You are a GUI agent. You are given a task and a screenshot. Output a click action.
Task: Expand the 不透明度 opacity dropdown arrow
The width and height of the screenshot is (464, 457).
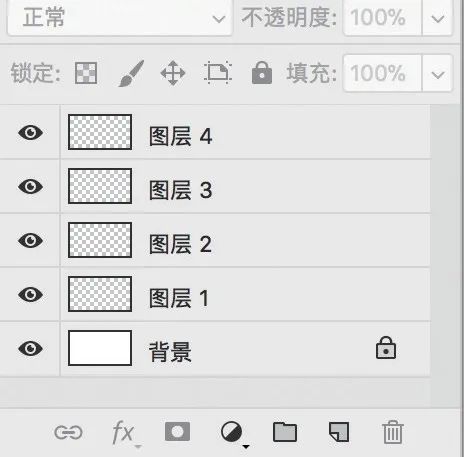click(x=437, y=17)
